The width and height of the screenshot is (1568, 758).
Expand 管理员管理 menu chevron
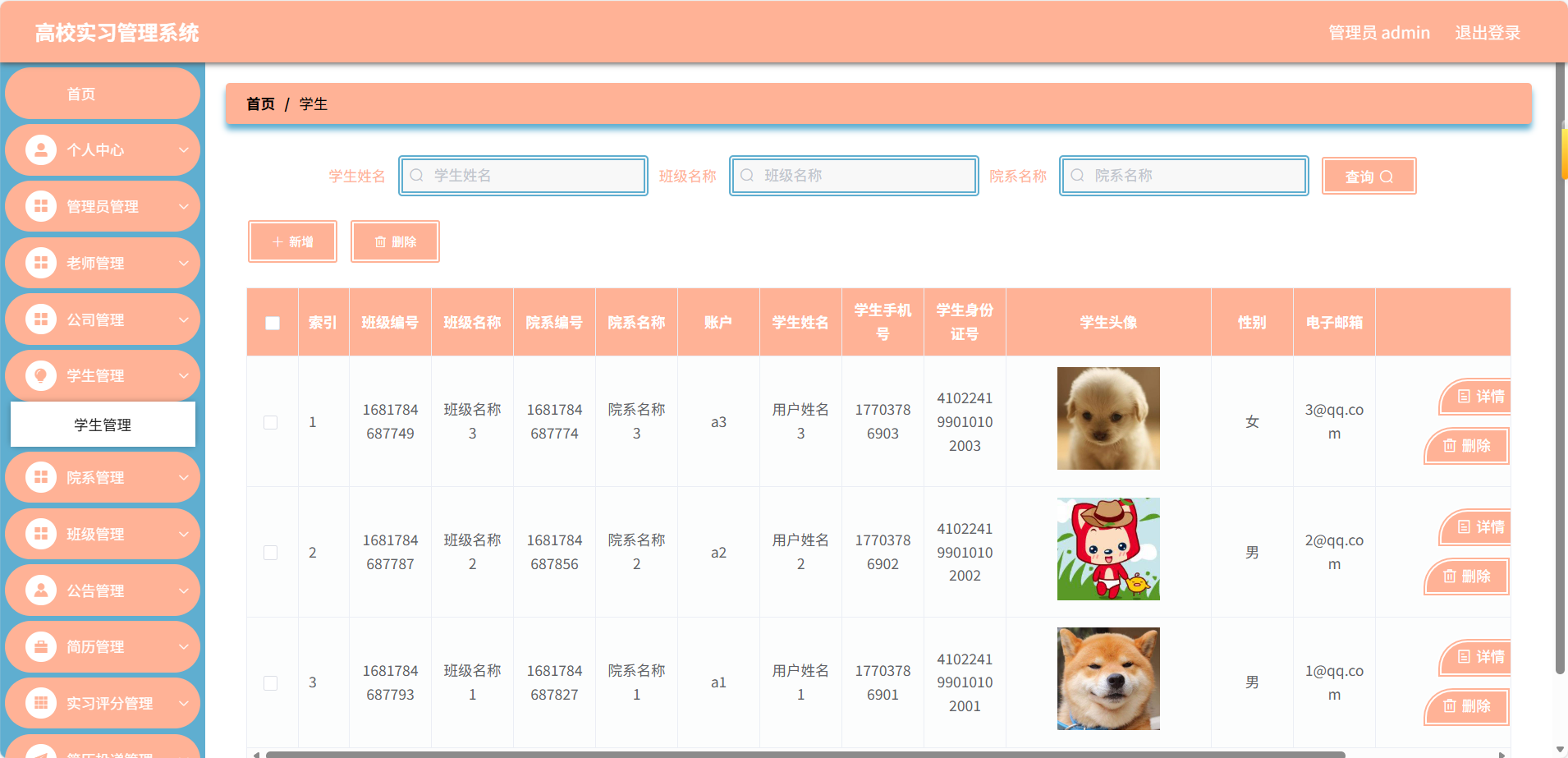pos(184,206)
